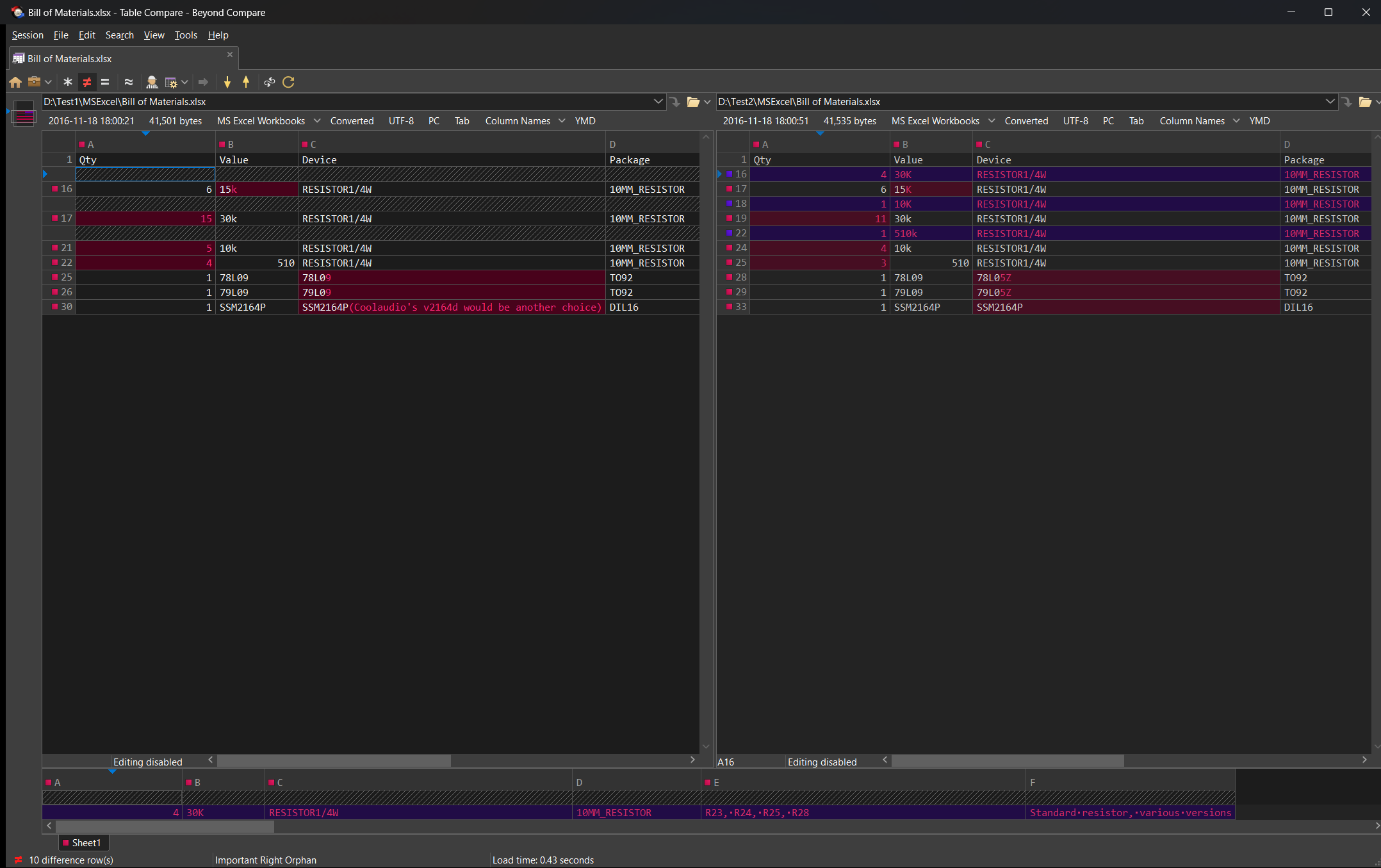Viewport: 1381px width, 868px height.
Task: Open the Rules referee icon
Action: 152,82
